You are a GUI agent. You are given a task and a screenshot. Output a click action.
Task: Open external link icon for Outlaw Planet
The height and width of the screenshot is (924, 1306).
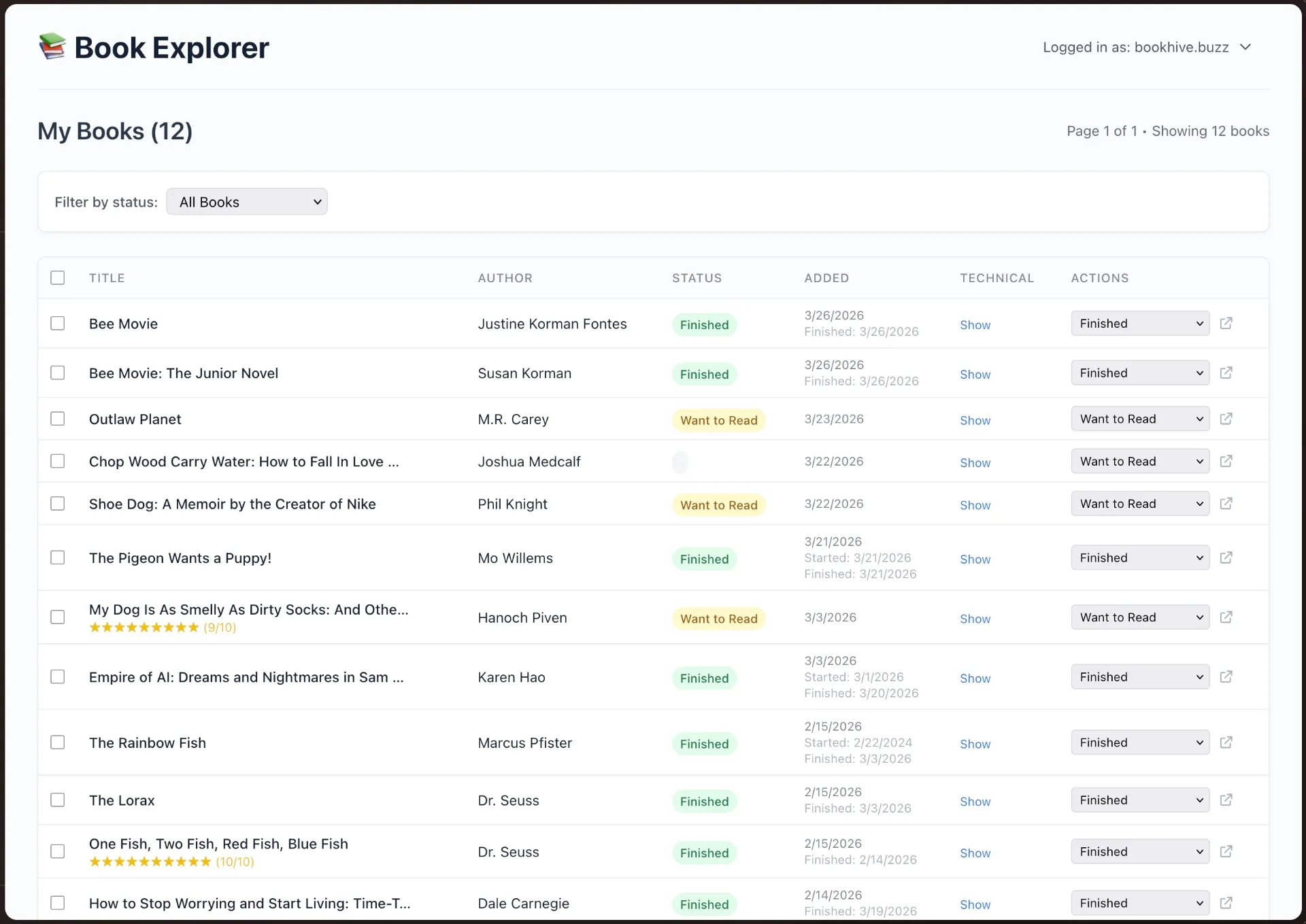pyautogui.click(x=1226, y=419)
